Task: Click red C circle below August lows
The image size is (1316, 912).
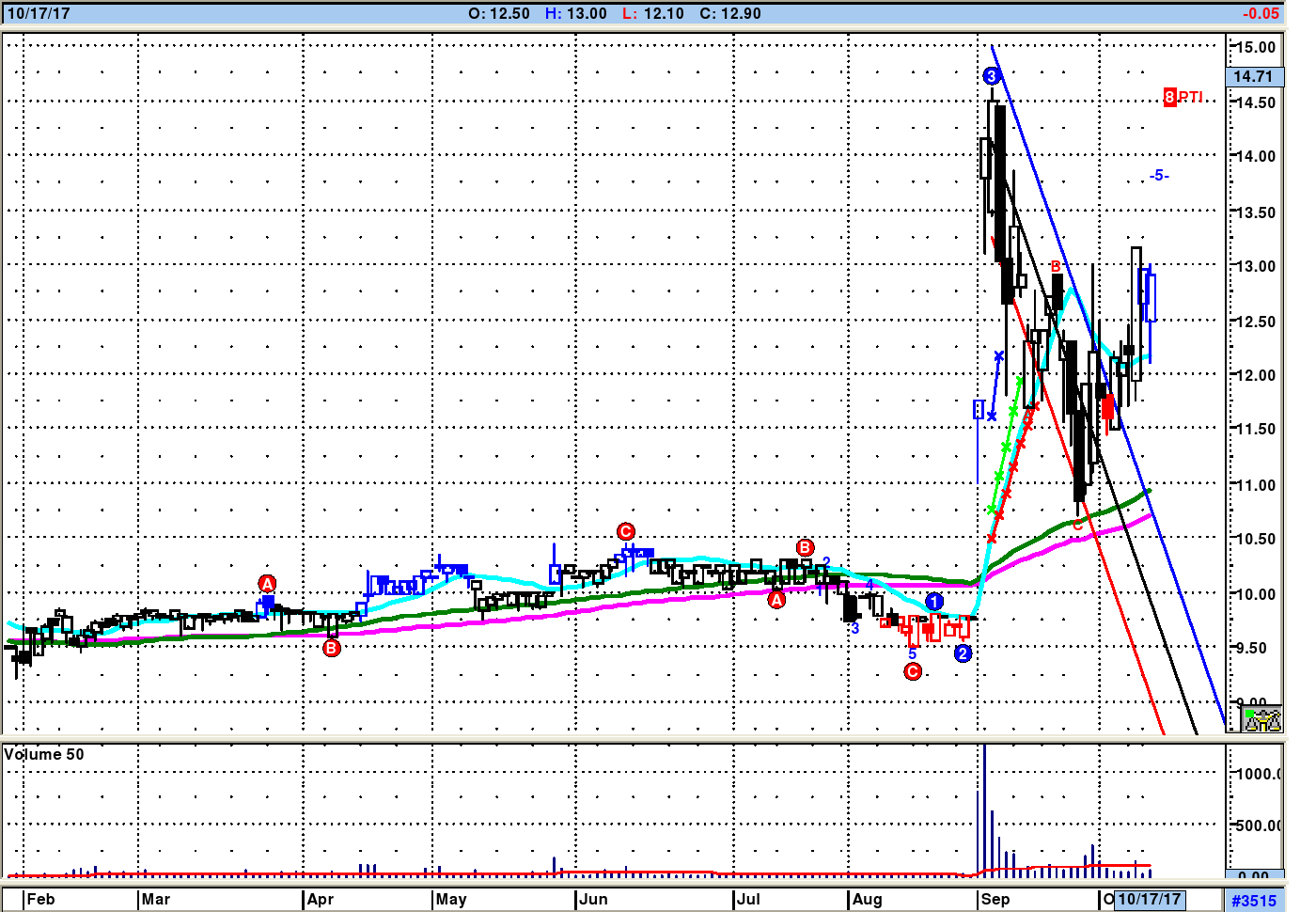Action: [913, 671]
